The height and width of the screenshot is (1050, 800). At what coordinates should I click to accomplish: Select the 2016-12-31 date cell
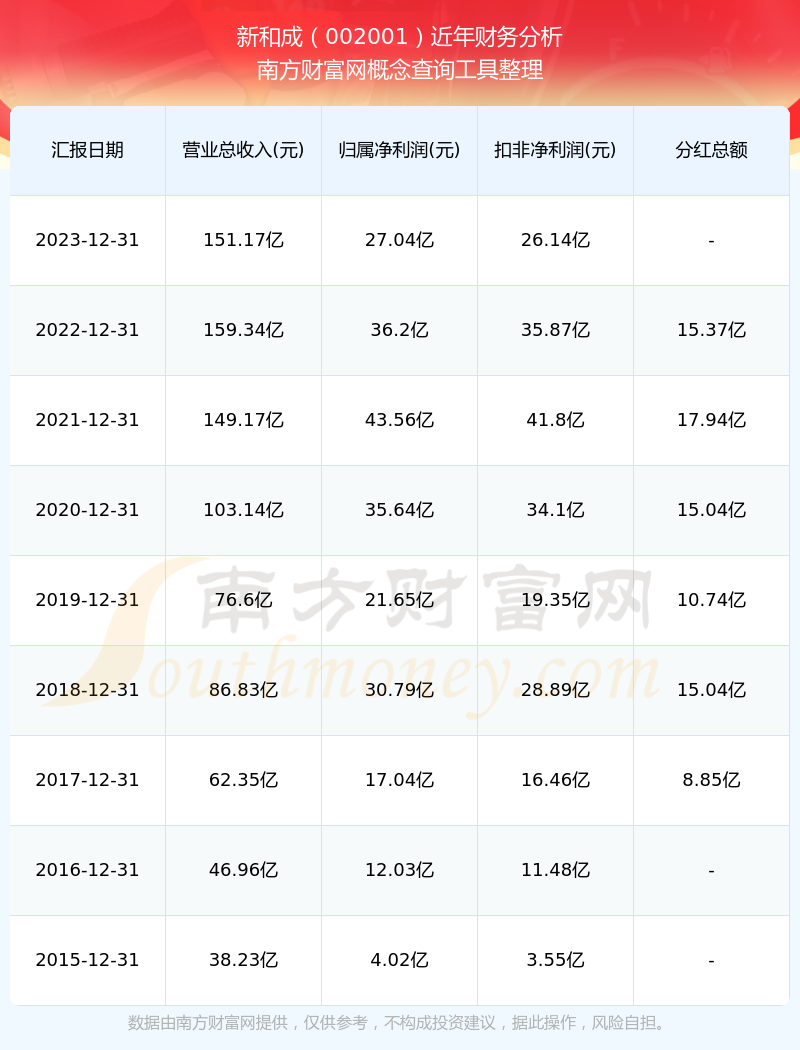click(x=88, y=871)
